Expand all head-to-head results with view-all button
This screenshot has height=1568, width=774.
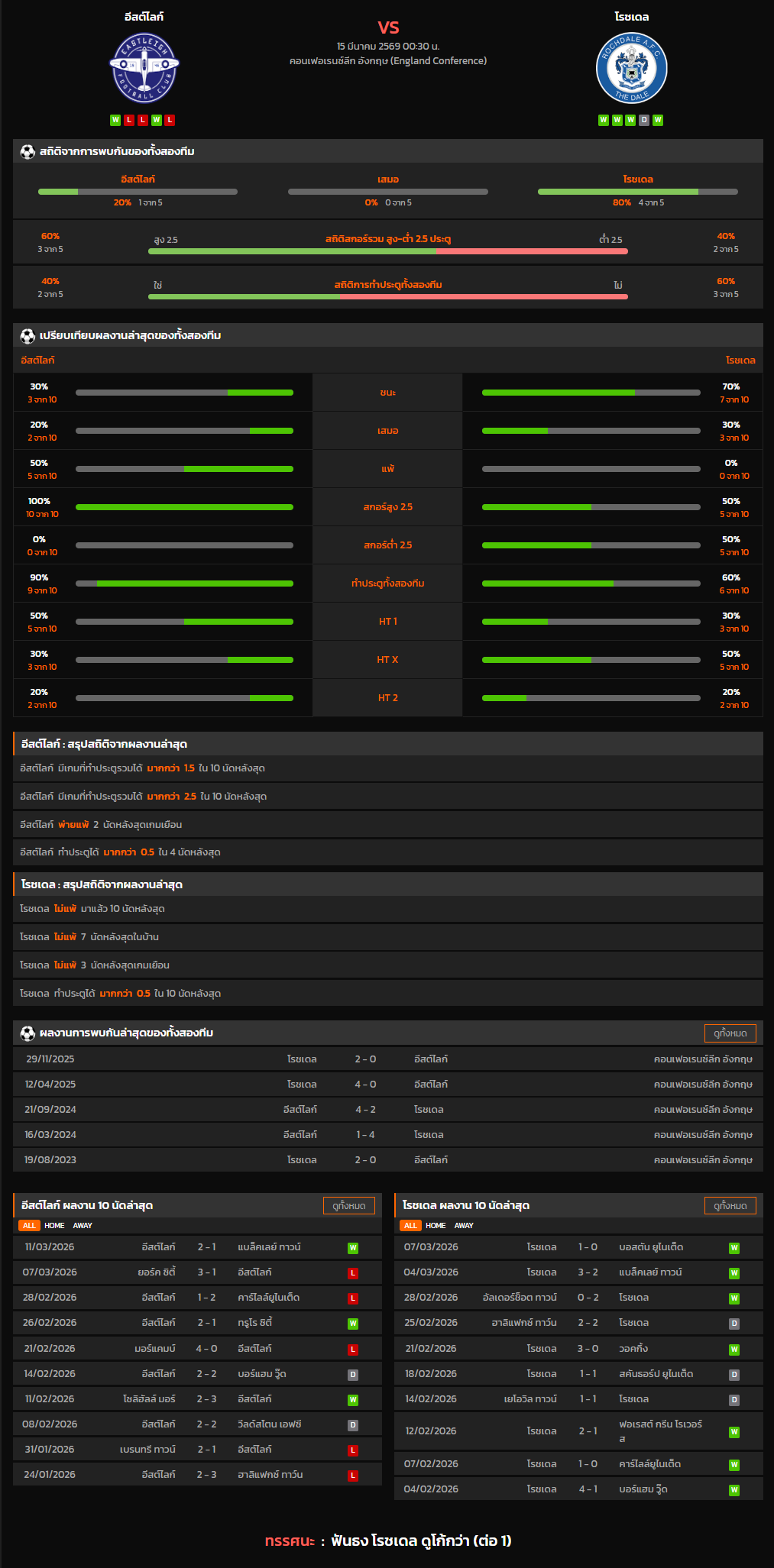[730, 1033]
